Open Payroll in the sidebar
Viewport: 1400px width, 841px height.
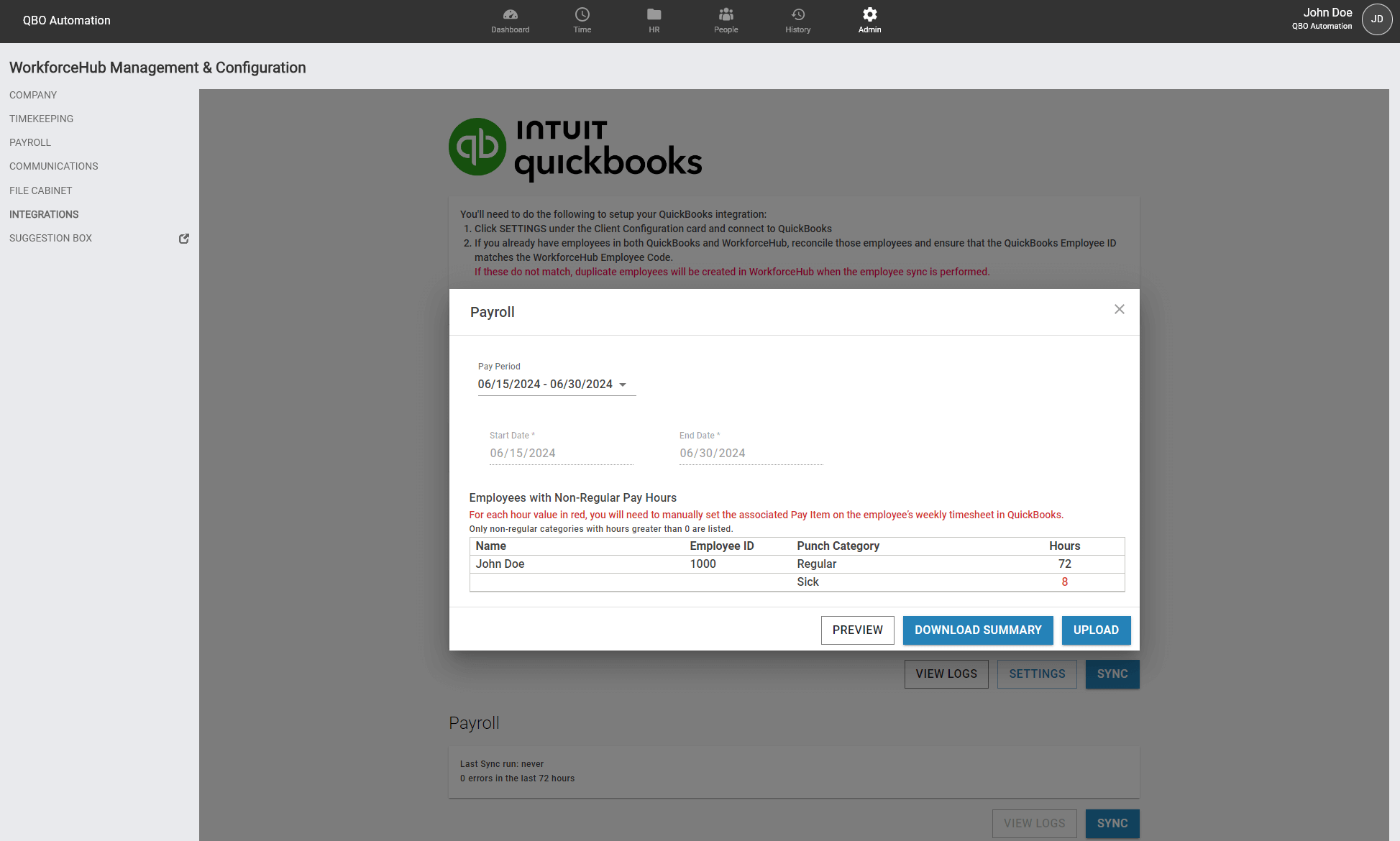click(x=30, y=142)
